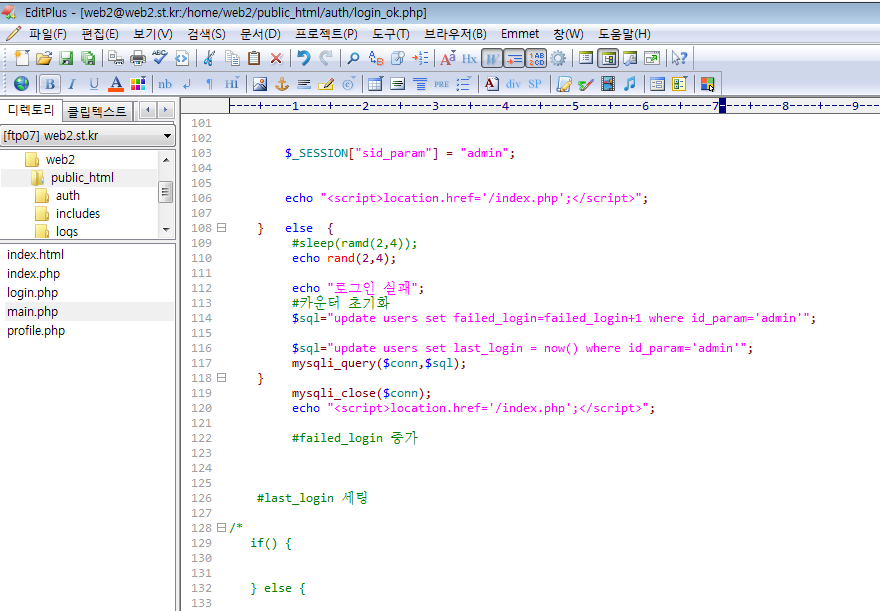Switch to the 클립텍스트 tab
The width and height of the screenshot is (880, 611).
pos(97,111)
